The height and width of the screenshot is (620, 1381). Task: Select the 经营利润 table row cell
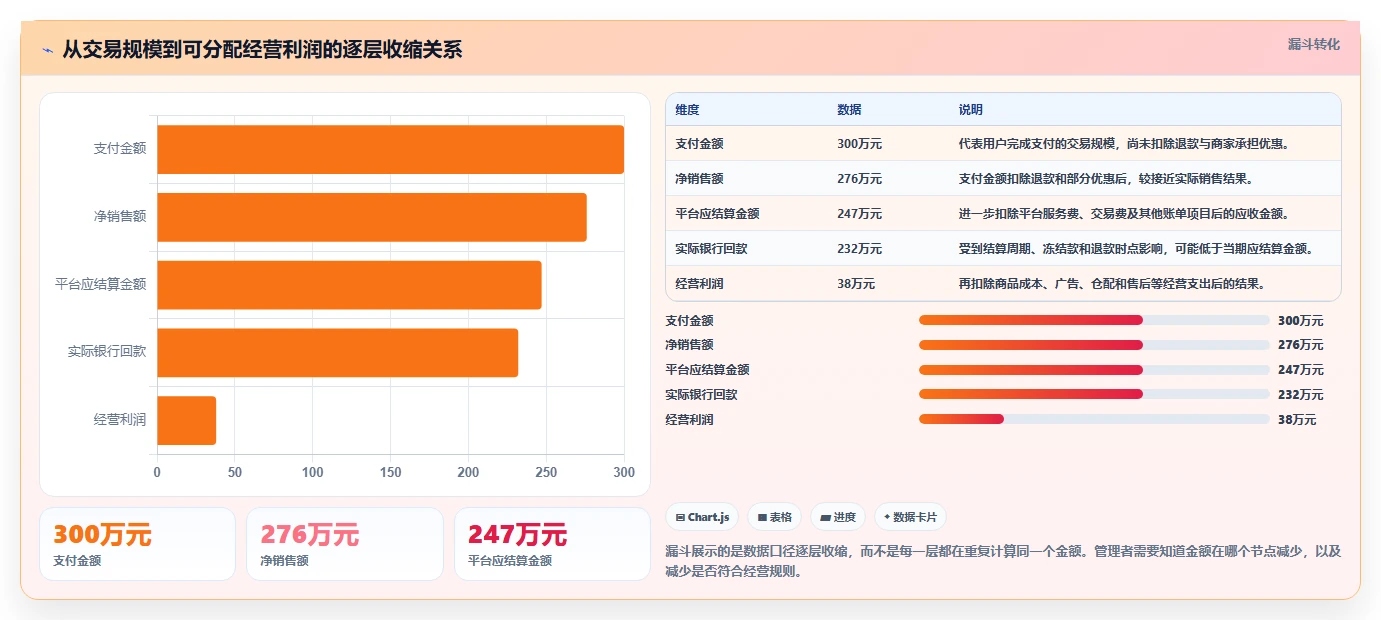pyautogui.click(x=699, y=284)
